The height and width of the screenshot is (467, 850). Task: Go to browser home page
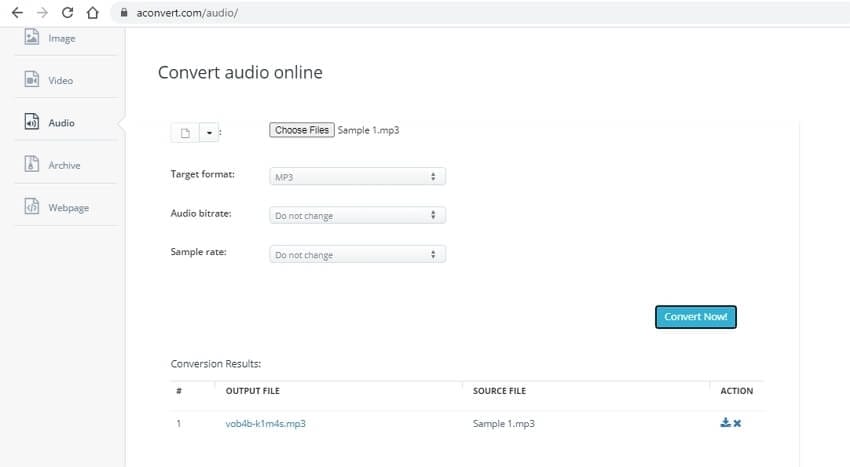tap(93, 13)
